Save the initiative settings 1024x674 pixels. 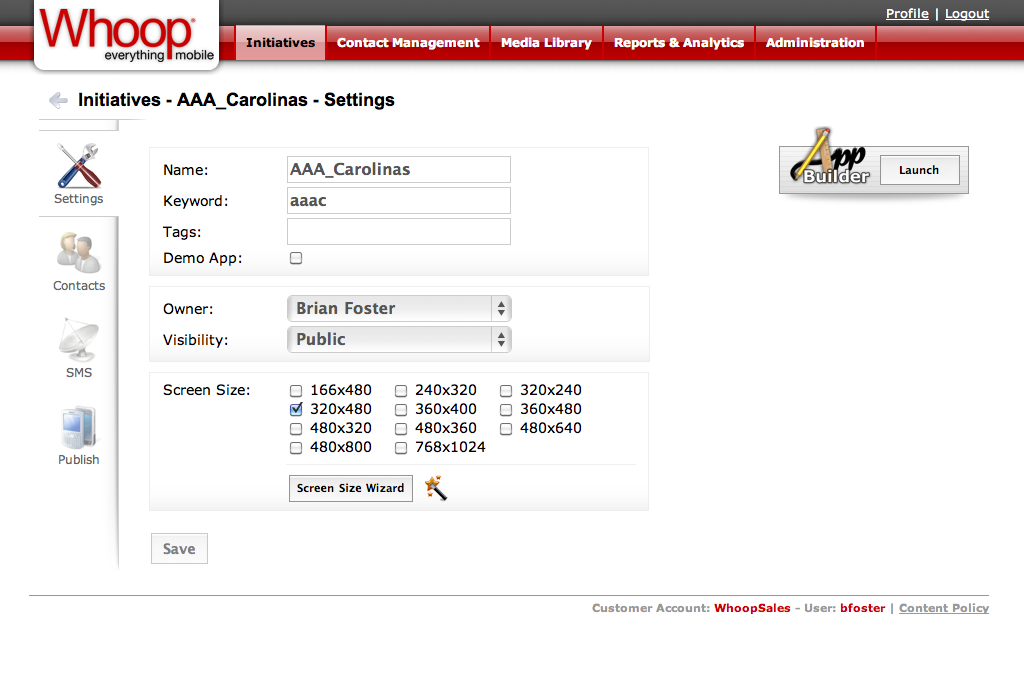[180, 549]
